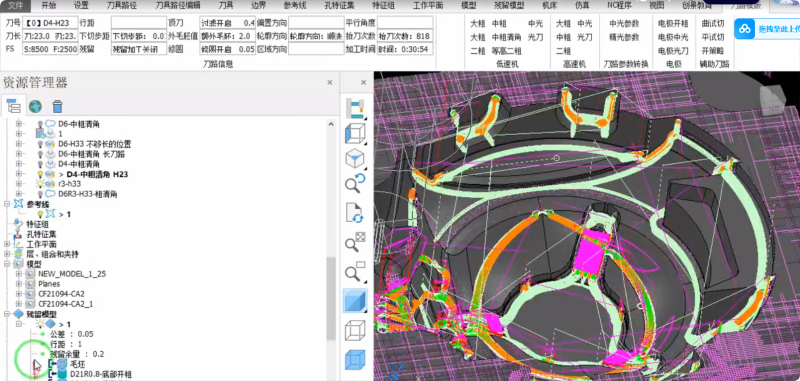
Task: Select the blue-top cube view icon
Action: [355, 159]
